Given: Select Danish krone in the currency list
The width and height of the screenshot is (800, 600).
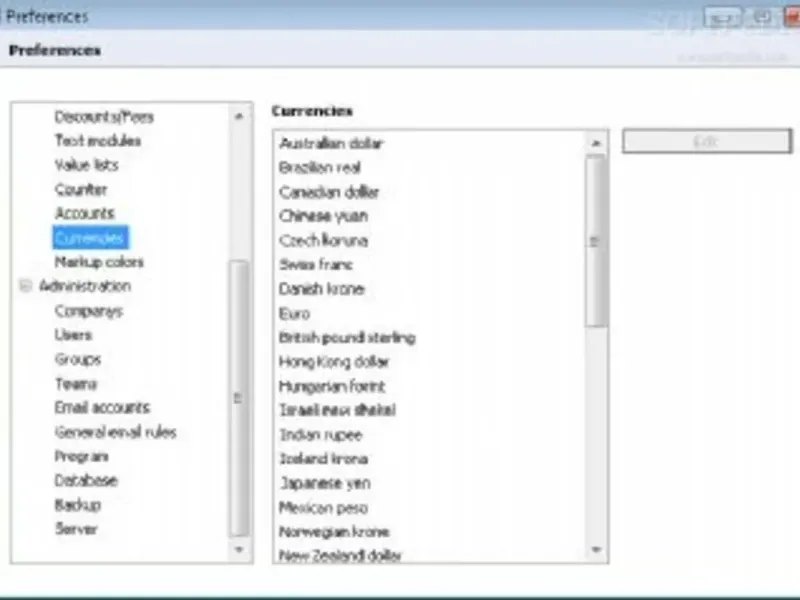Looking at the screenshot, I should tap(322, 289).
